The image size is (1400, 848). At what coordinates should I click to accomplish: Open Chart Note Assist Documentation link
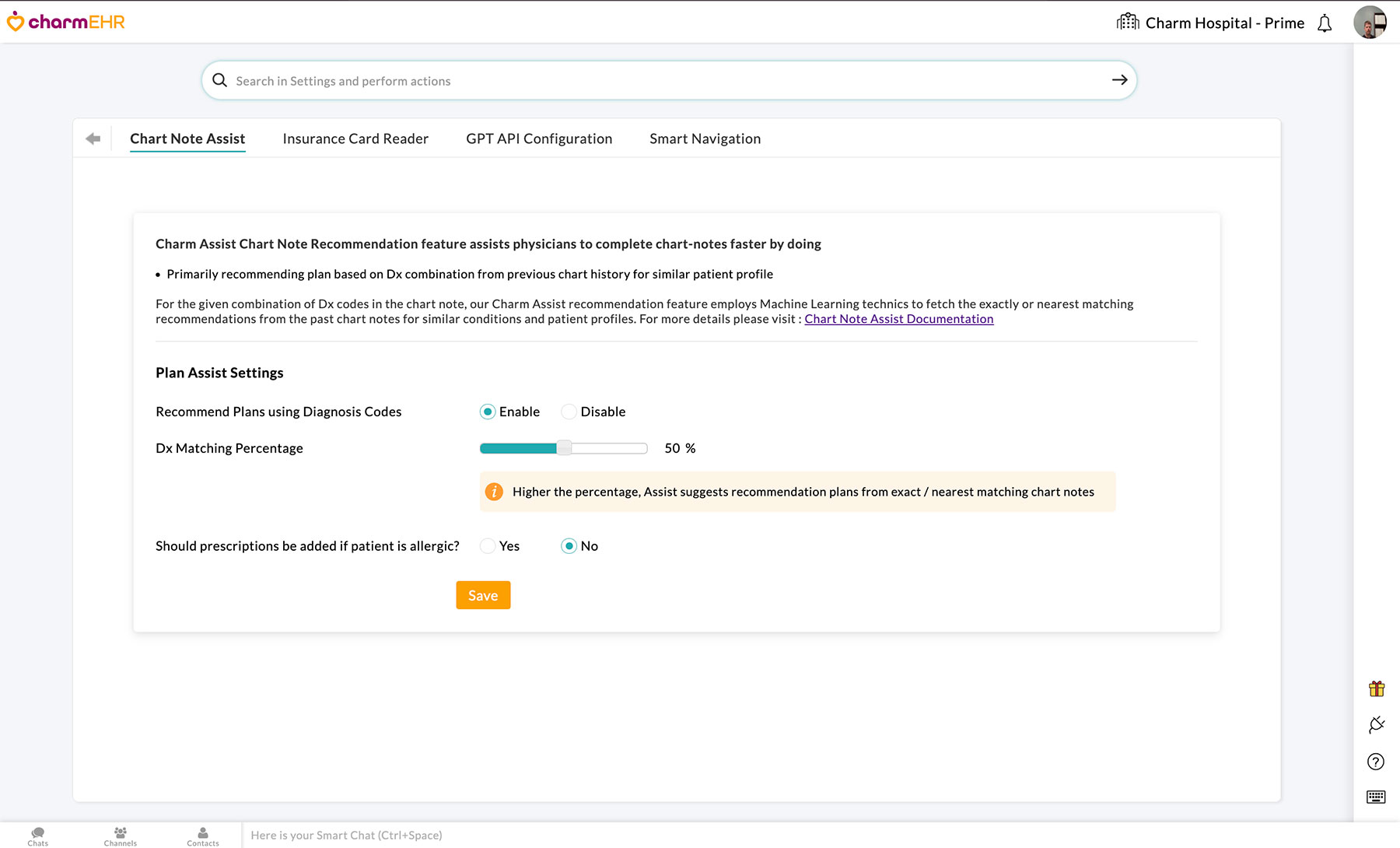898,318
